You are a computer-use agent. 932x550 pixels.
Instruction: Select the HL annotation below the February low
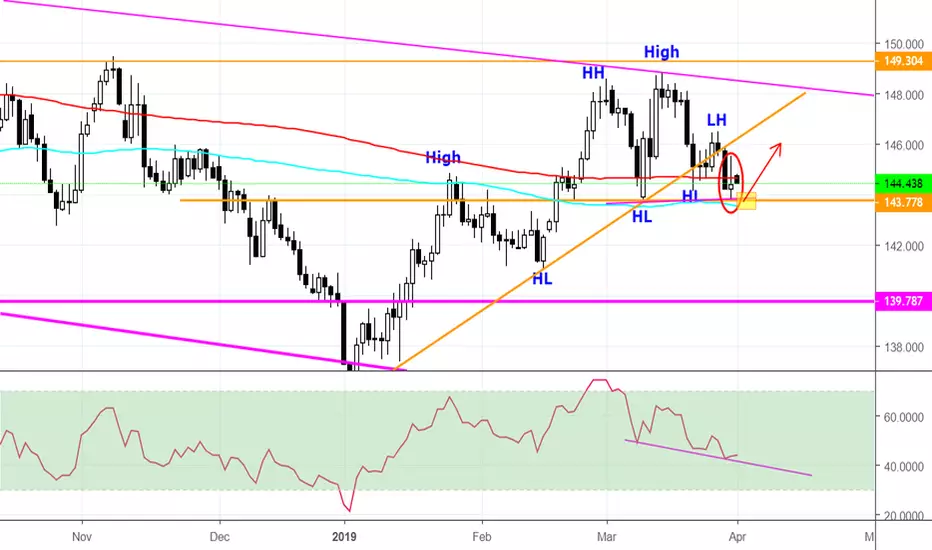tap(542, 278)
